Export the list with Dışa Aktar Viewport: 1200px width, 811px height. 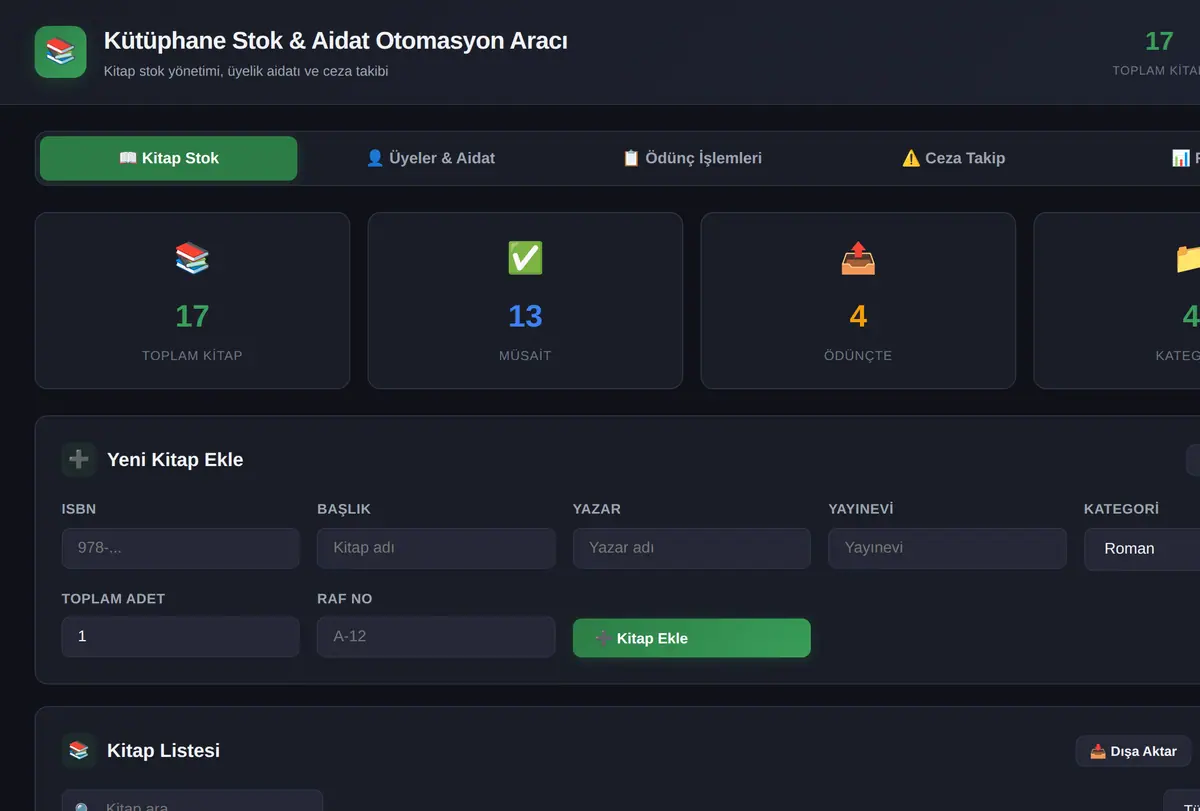pyautogui.click(x=1133, y=751)
